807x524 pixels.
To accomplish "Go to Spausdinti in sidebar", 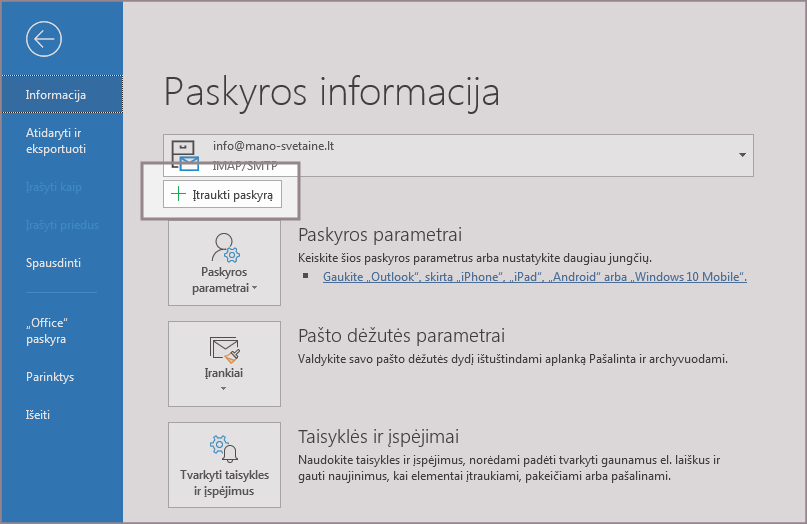I will coord(54,263).
